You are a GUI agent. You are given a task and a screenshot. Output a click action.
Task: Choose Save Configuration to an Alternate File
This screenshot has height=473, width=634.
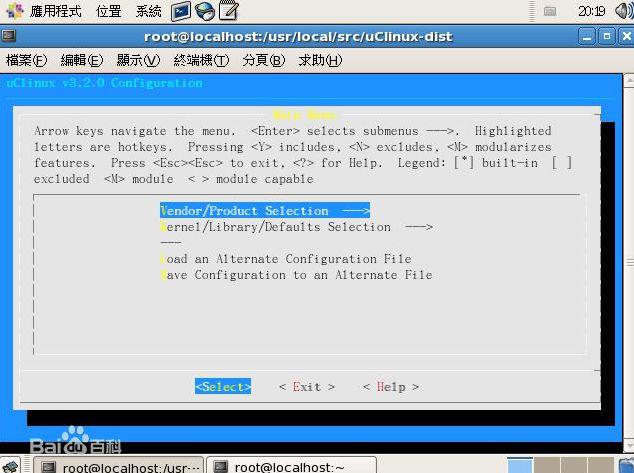[296, 275]
